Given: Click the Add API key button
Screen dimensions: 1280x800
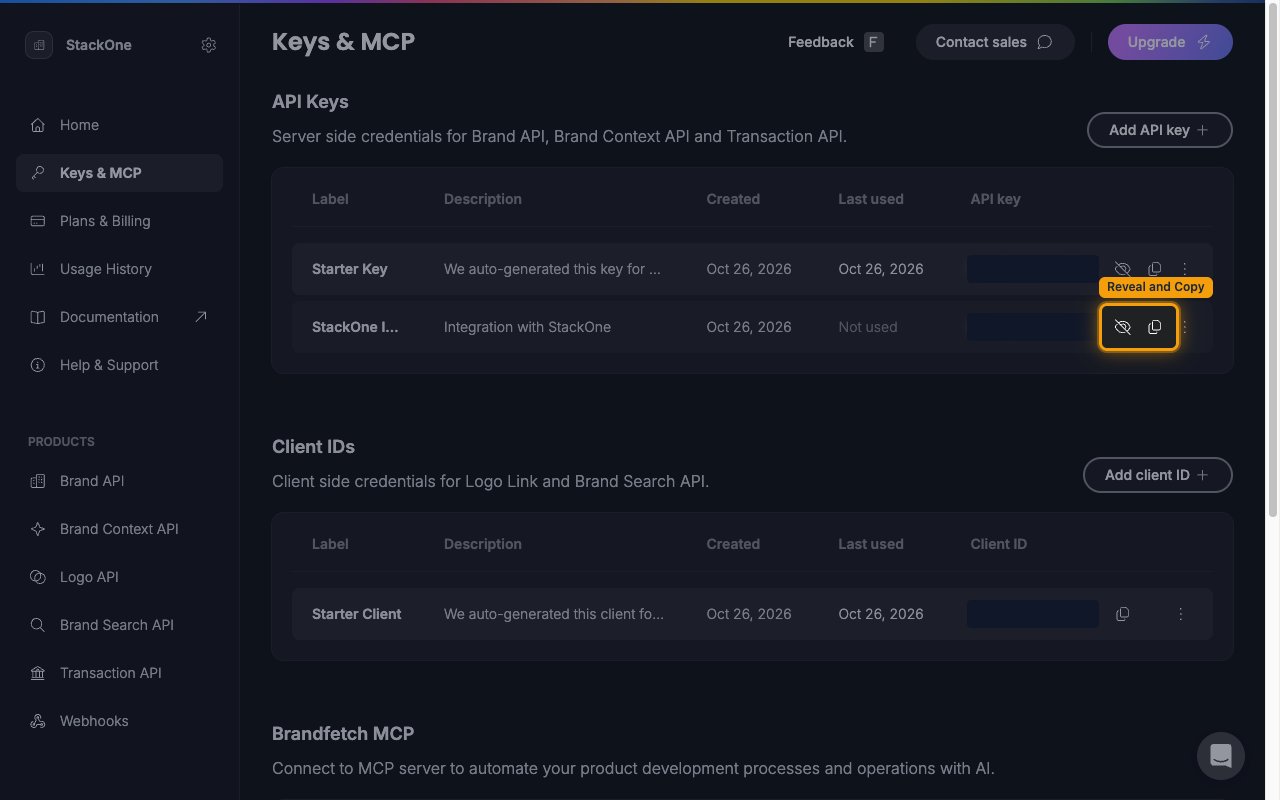Looking at the screenshot, I should pos(1159,130).
